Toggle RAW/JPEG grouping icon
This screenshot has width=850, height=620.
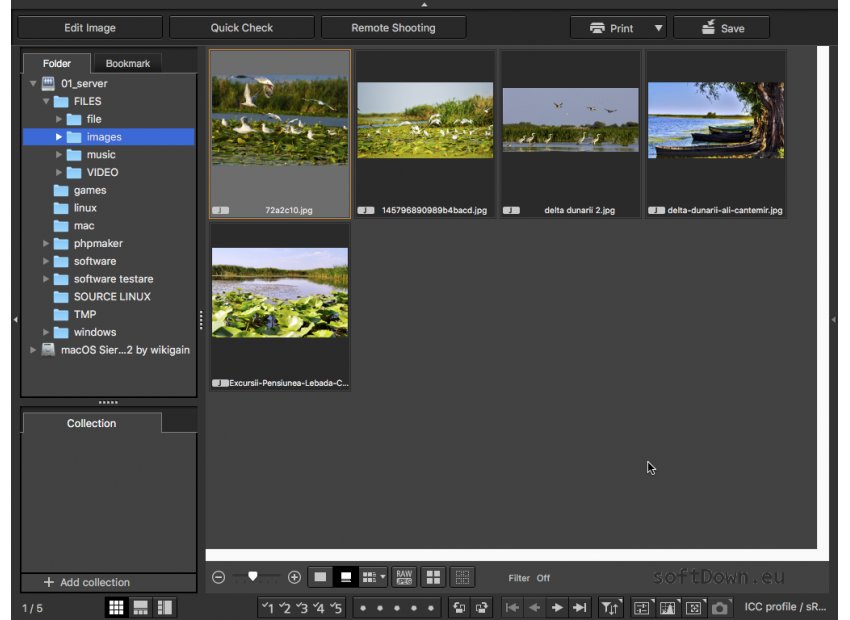click(404, 577)
